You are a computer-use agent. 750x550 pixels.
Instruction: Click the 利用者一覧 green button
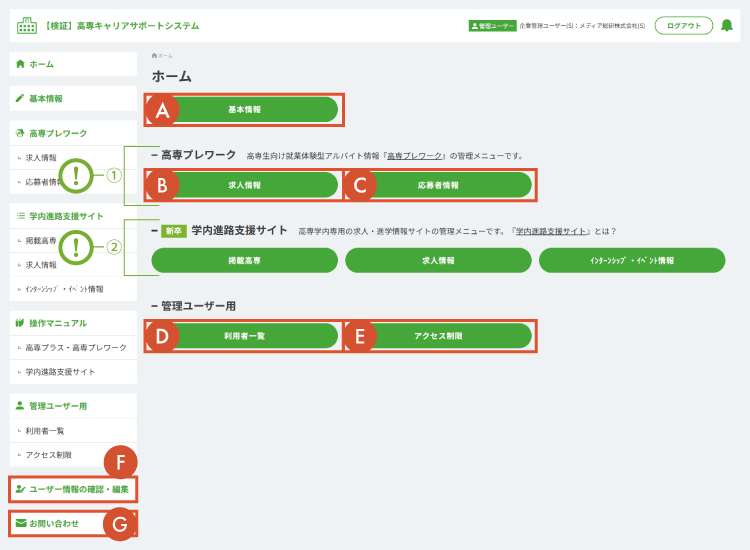tap(245, 336)
